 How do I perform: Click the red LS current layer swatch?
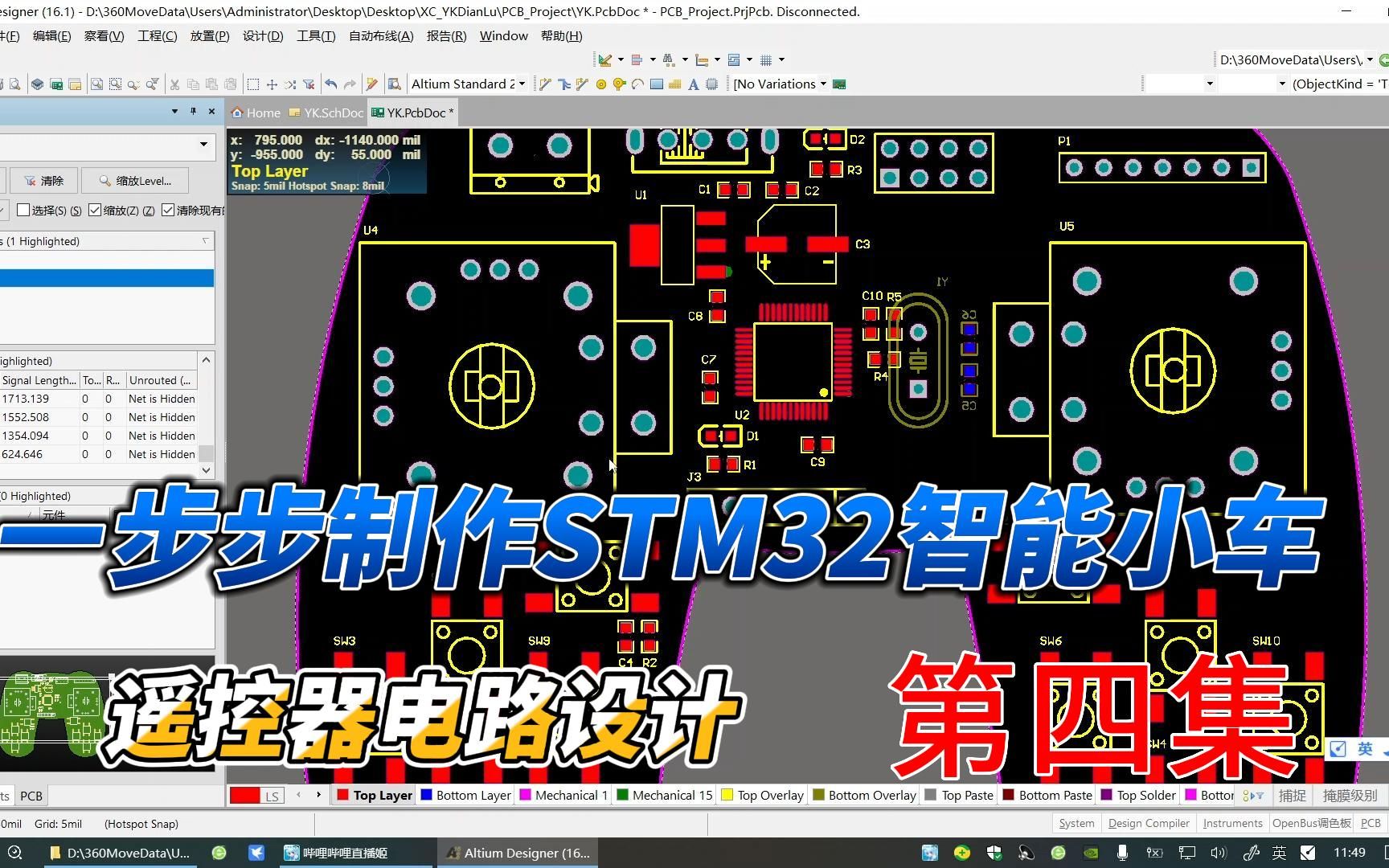pyautogui.click(x=244, y=795)
